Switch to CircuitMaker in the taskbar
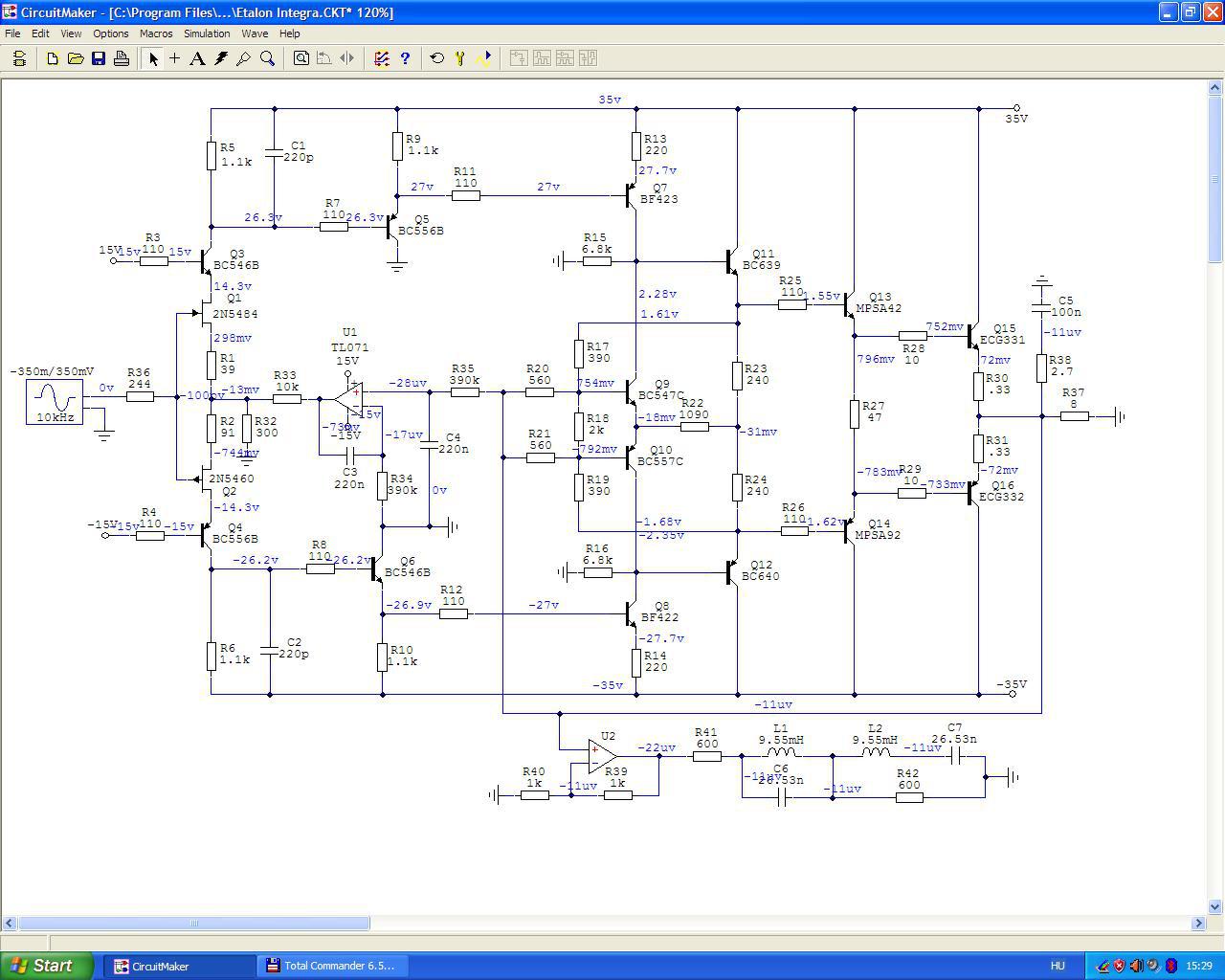 [179, 966]
